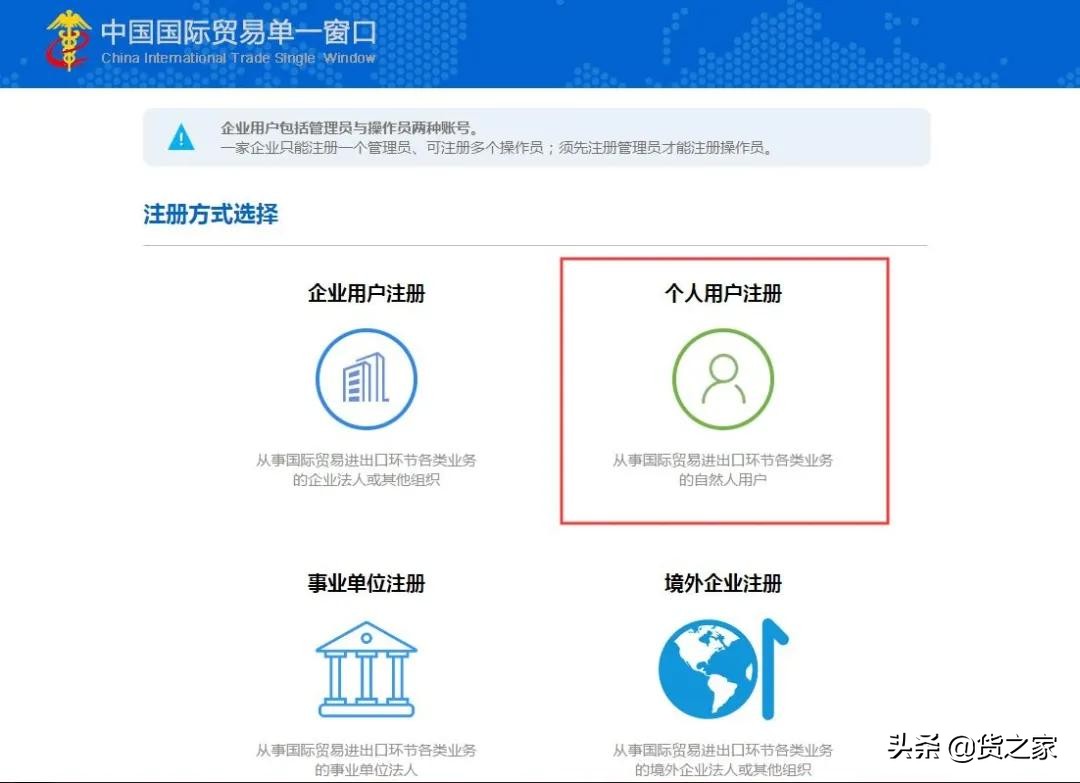Click the blue warning triangle icon
The image size is (1080, 783).
(181, 138)
